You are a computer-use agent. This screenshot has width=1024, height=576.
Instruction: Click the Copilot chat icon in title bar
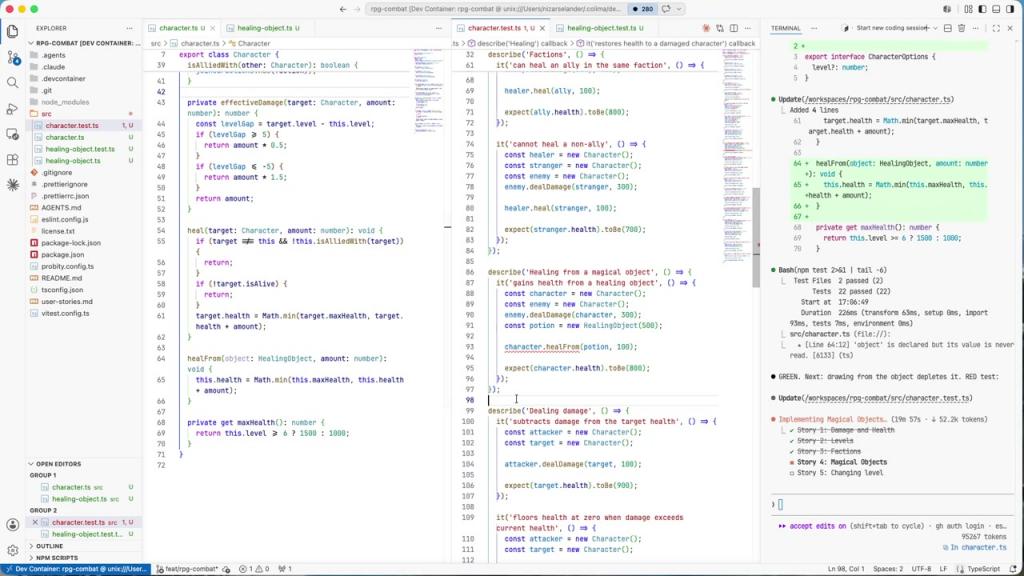666,9
